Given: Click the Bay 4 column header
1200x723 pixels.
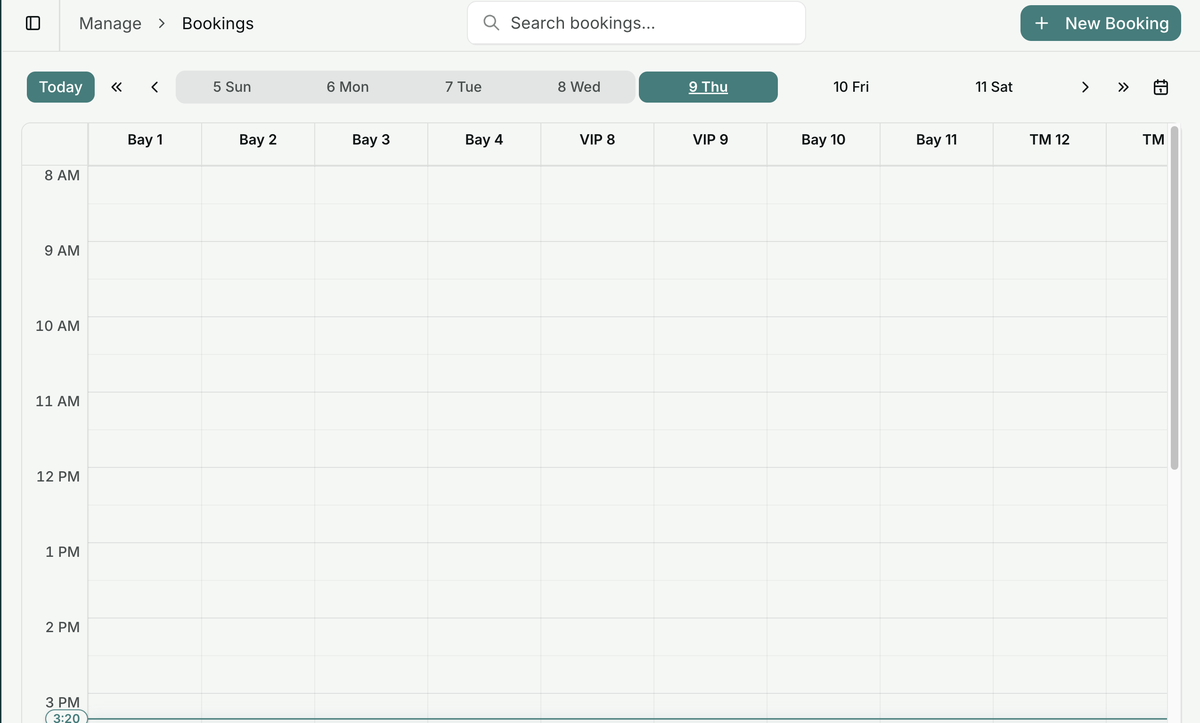Looking at the screenshot, I should (484, 140).
